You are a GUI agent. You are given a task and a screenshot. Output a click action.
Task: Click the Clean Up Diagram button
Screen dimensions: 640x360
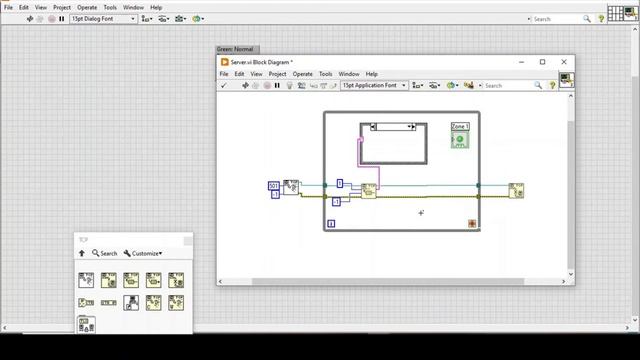pyautogui.click(x=469, y=85)
